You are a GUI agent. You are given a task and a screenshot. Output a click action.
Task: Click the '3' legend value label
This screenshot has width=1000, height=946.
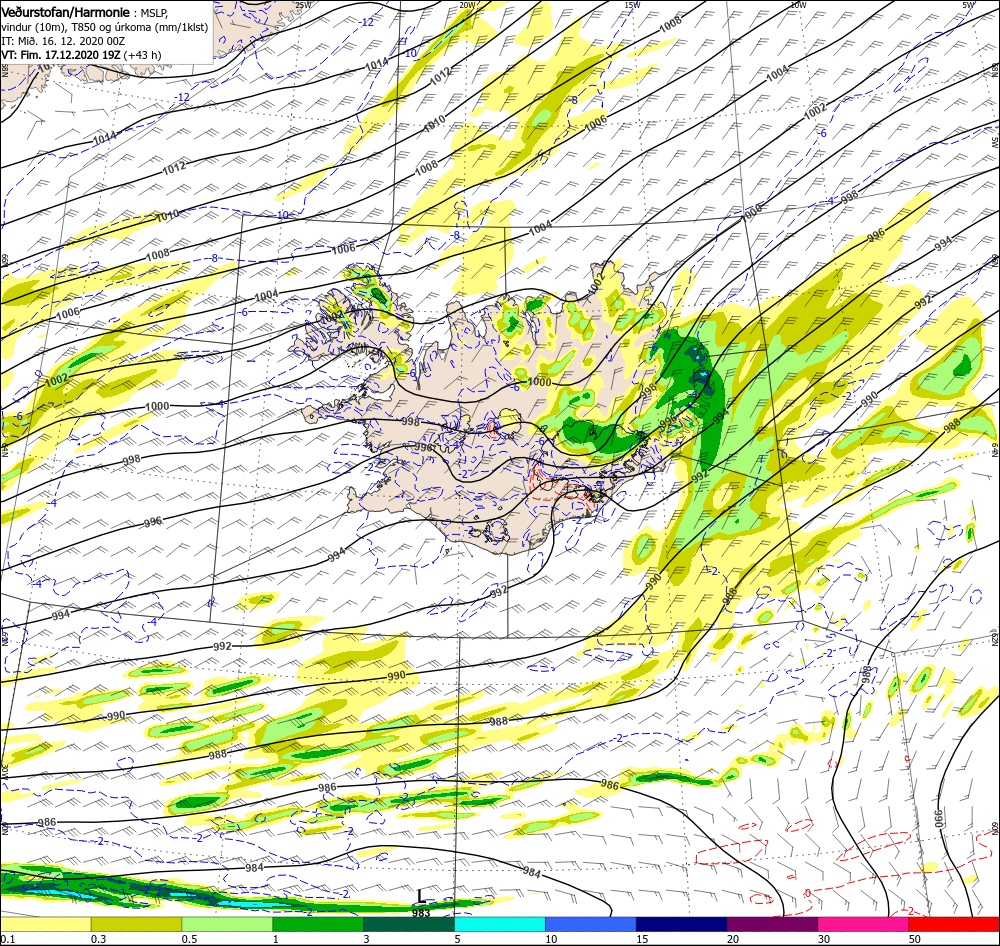[x=367, y=939]
